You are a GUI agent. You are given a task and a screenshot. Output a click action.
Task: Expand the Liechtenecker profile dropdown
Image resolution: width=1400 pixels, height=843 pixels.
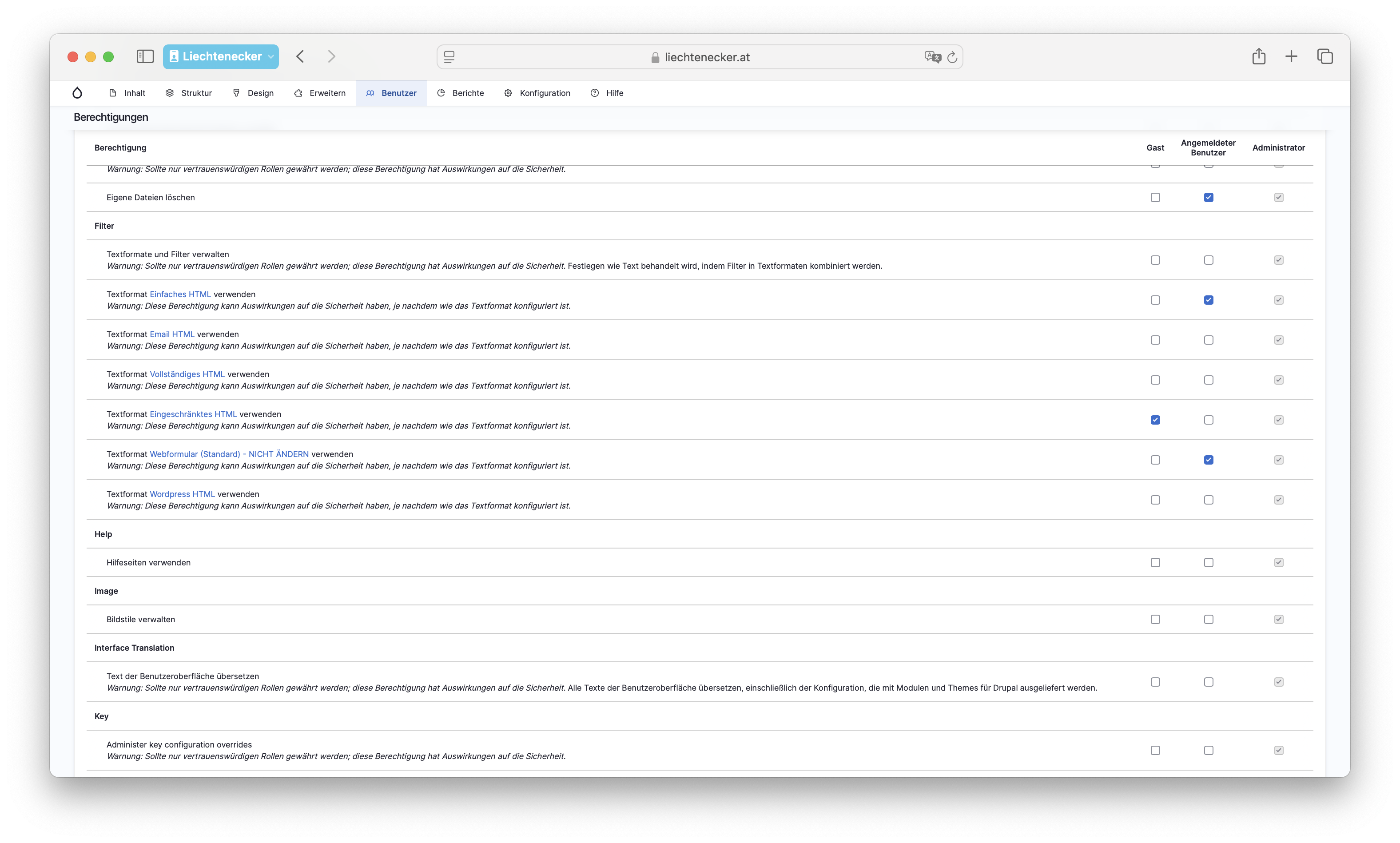click(270, 56)
